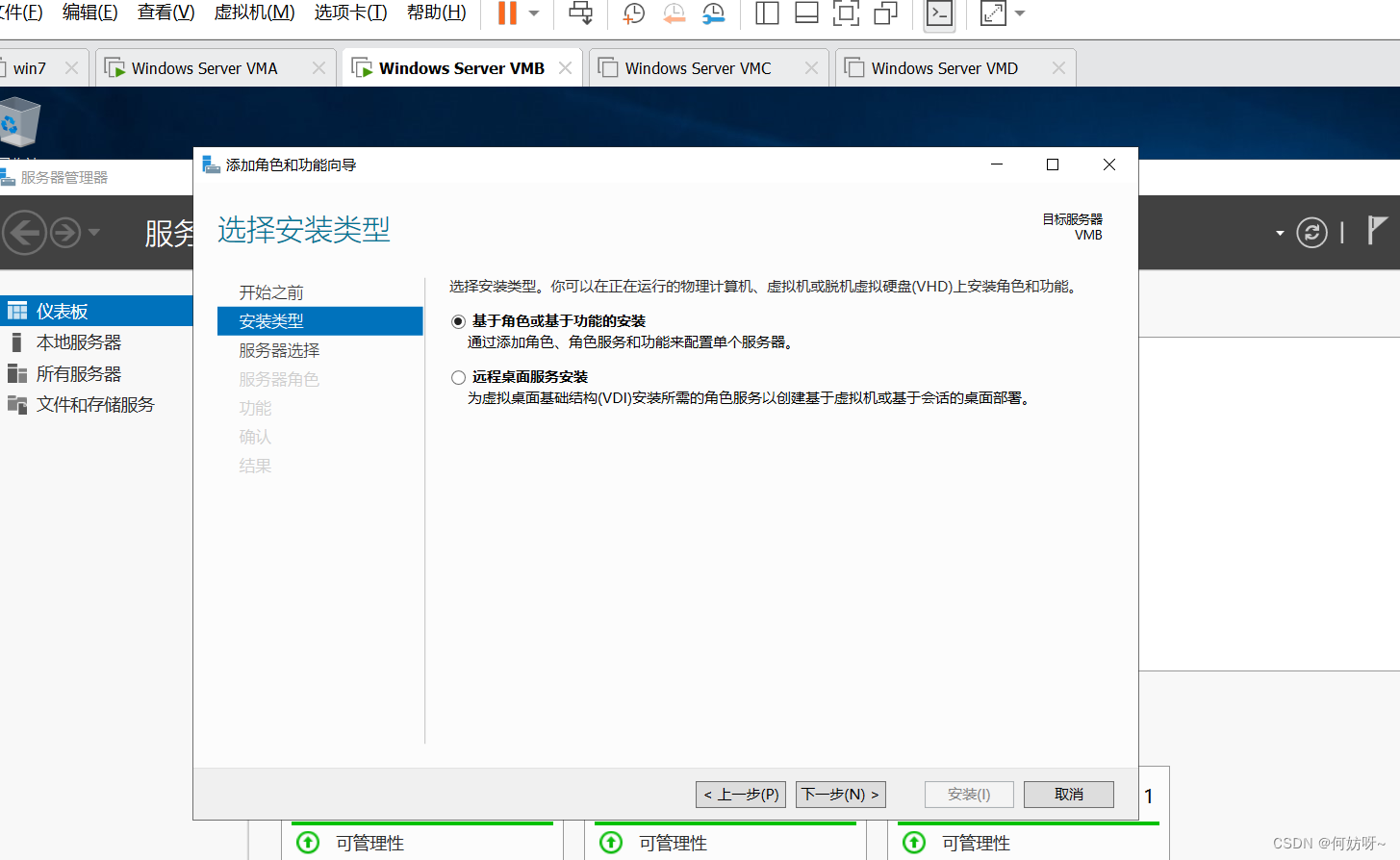Screen dimensions: 1400x860
Task: Click the 取消 cancel button
Action: 1068,795
